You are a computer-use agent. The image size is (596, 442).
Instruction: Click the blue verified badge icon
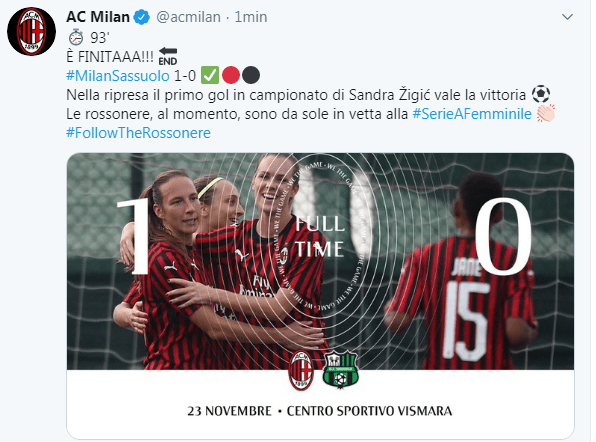click(143, 17)
